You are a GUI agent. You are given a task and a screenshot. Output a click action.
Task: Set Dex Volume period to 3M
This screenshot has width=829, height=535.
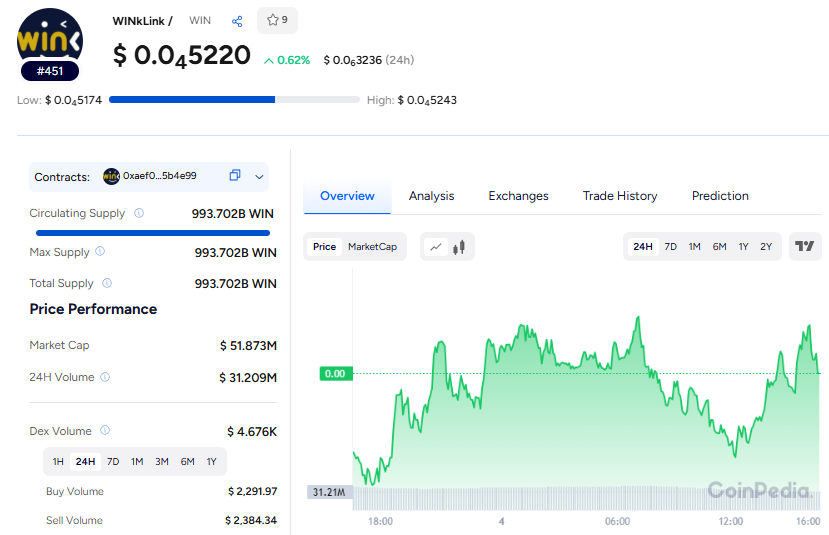(x=162, y=462)
